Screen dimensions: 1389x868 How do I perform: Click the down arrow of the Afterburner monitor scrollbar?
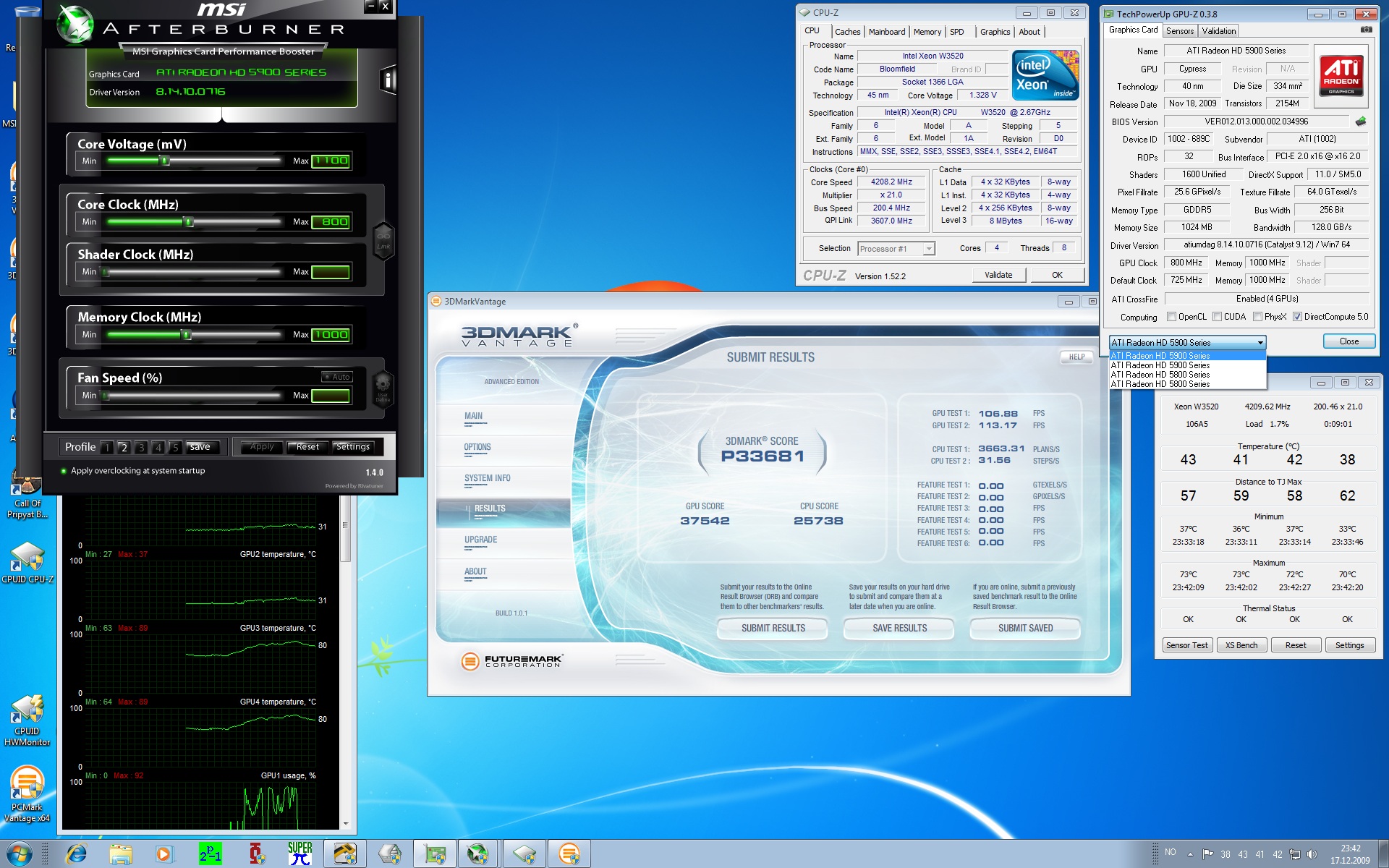[345, 824]
